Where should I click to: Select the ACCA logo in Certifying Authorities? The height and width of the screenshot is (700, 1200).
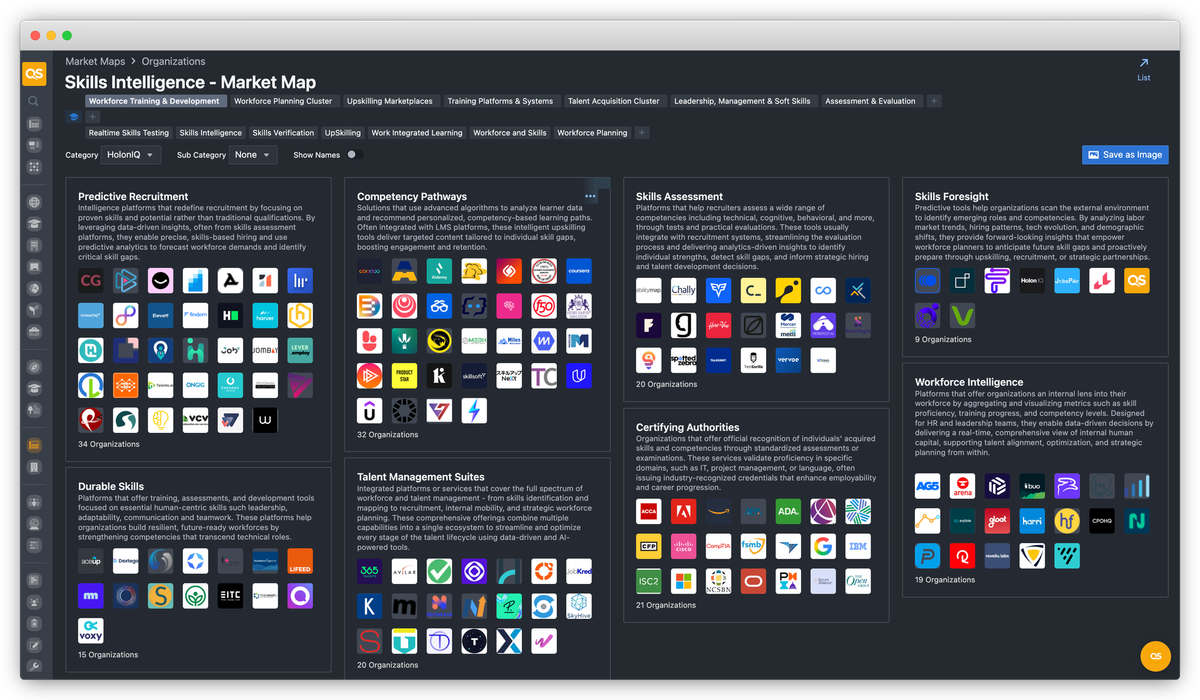pyautogui.click(x=649, y=512)
